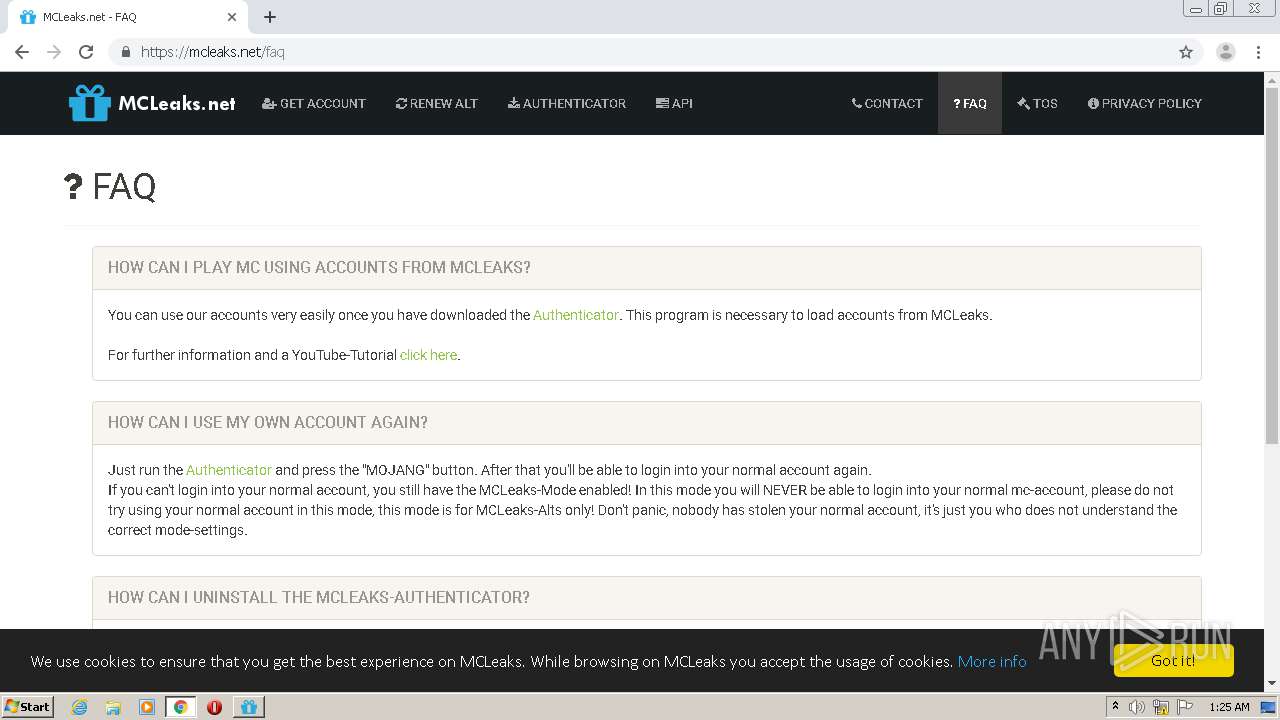Open the network tray icon
Viewport: 1280px width, 720px height.
coord(1161,707)
